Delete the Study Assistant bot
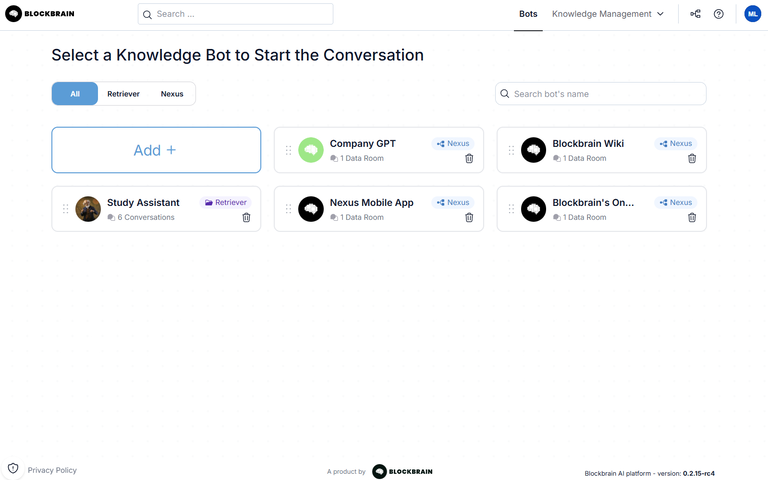Image resolution: width=768 pixels, height=480 pixels. [x=246, y=218]
